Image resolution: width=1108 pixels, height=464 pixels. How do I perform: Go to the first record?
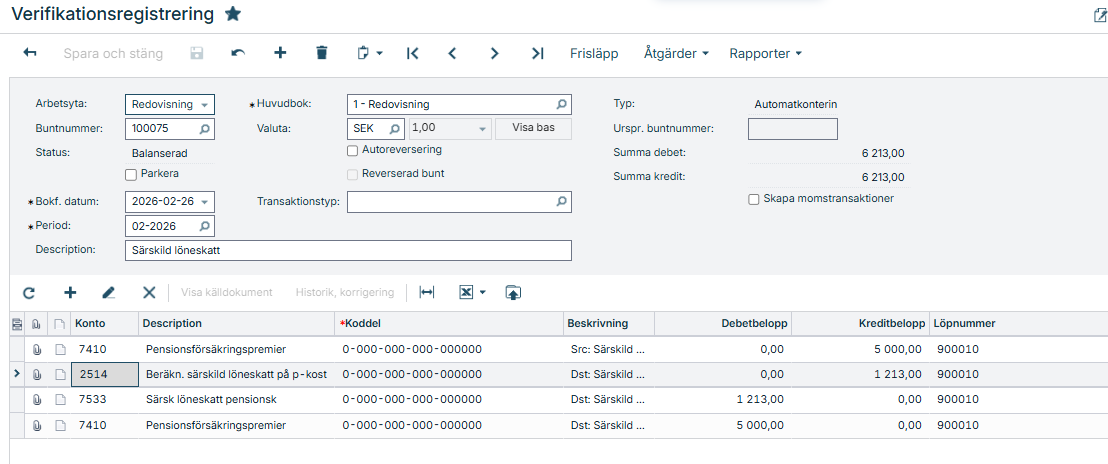tap(412, 53)
